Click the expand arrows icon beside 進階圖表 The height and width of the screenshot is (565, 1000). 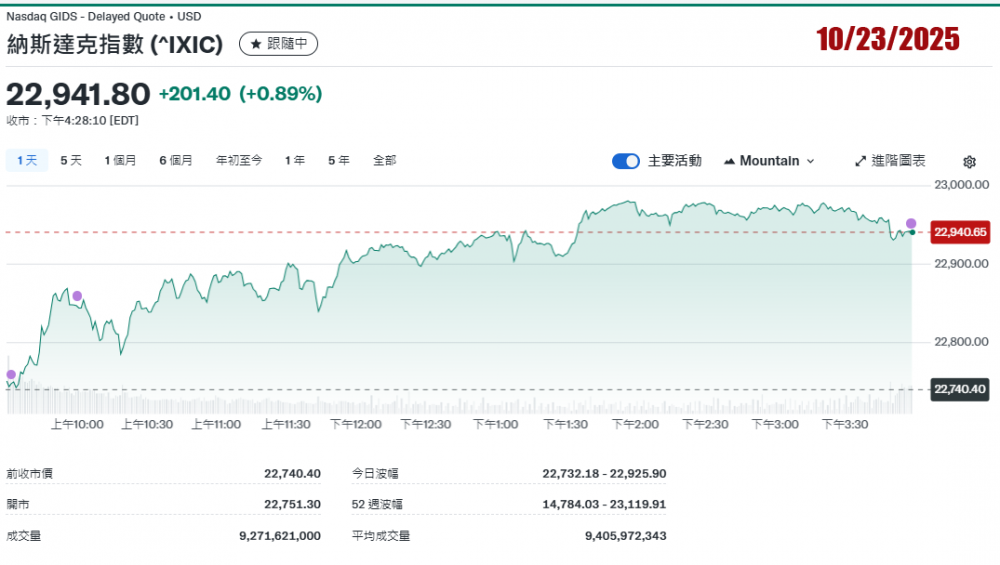coord(860,161)
